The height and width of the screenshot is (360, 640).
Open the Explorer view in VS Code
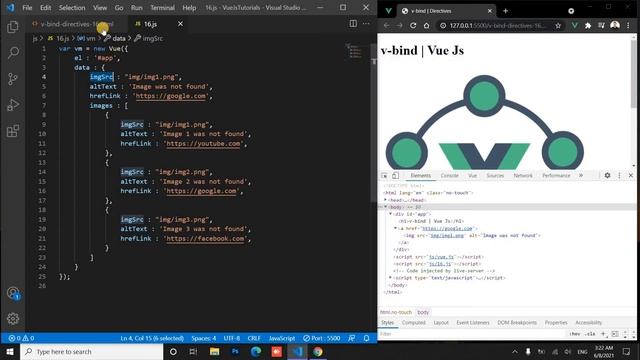pos(13,27)
